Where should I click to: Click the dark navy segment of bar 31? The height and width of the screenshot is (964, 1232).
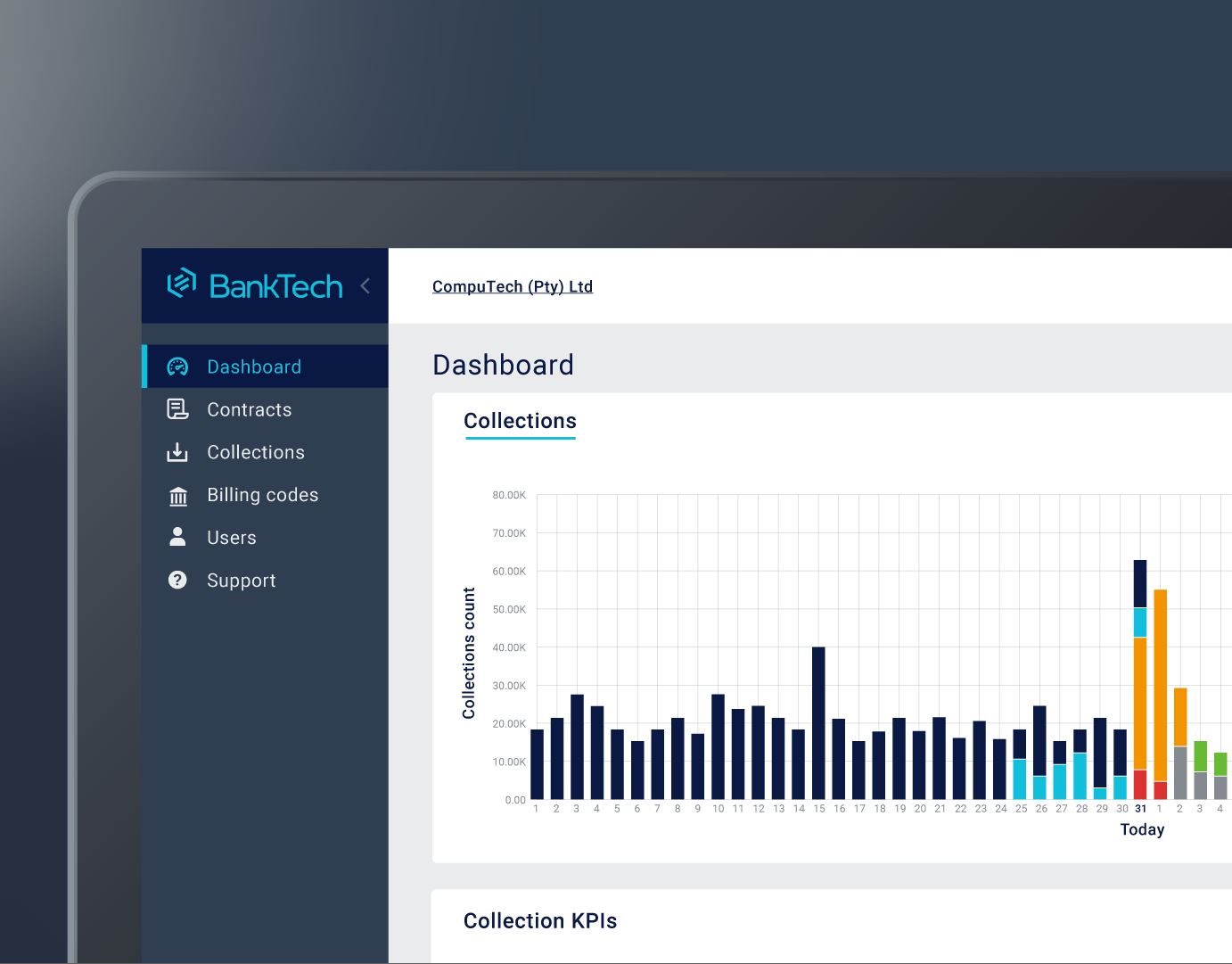[x=1140, y=584]
